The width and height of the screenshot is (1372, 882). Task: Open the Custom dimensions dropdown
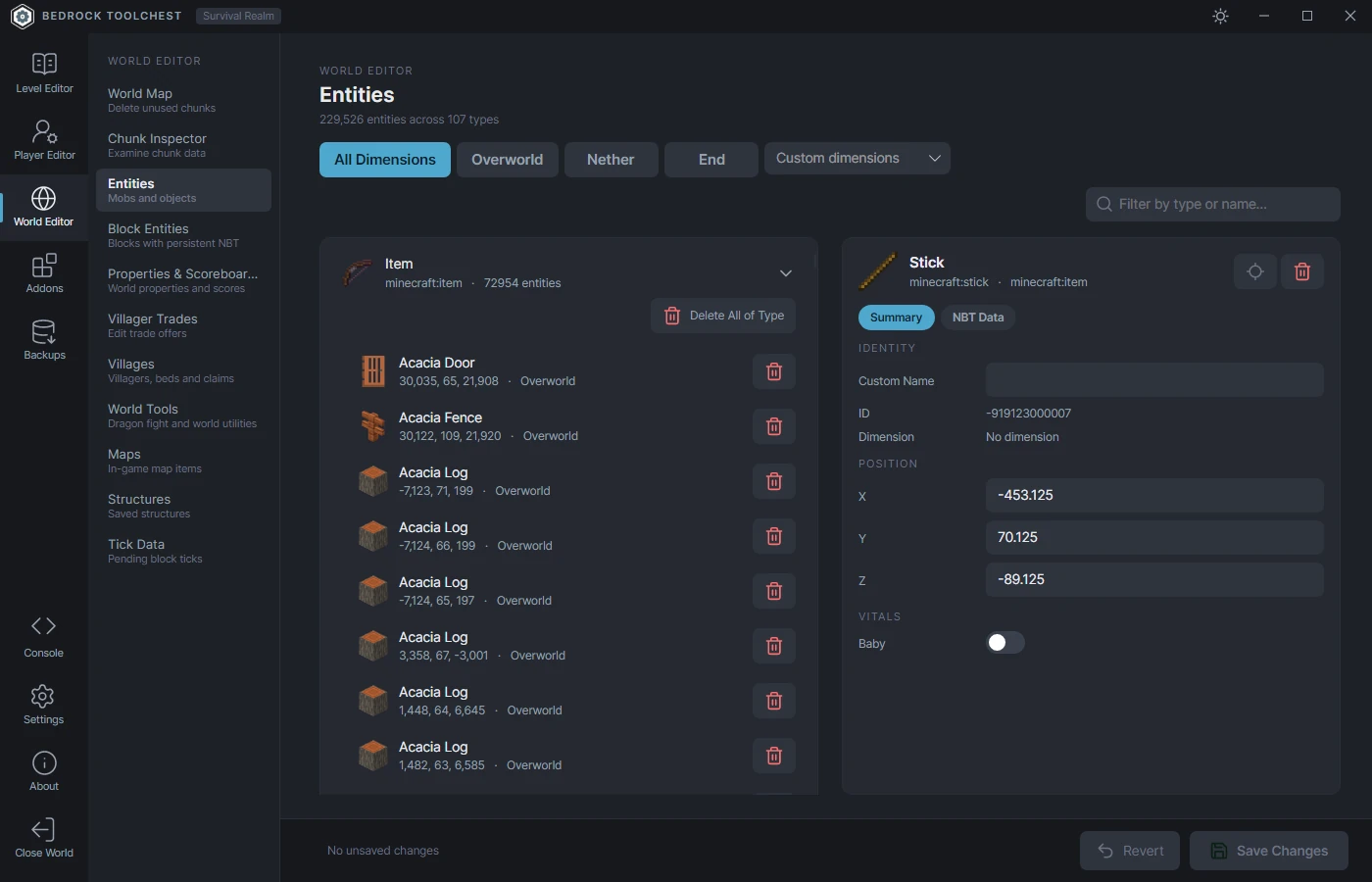[857, 159]
